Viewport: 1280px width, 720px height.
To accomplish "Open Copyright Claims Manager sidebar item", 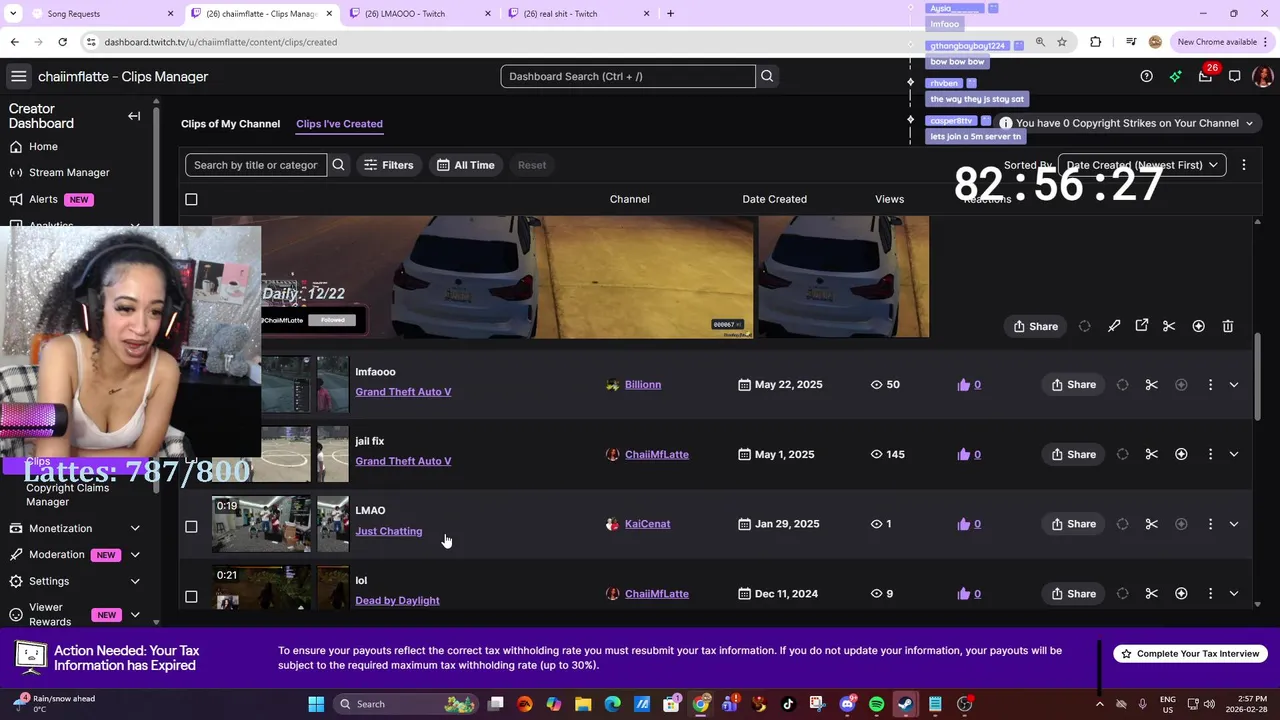I will 67,494.
